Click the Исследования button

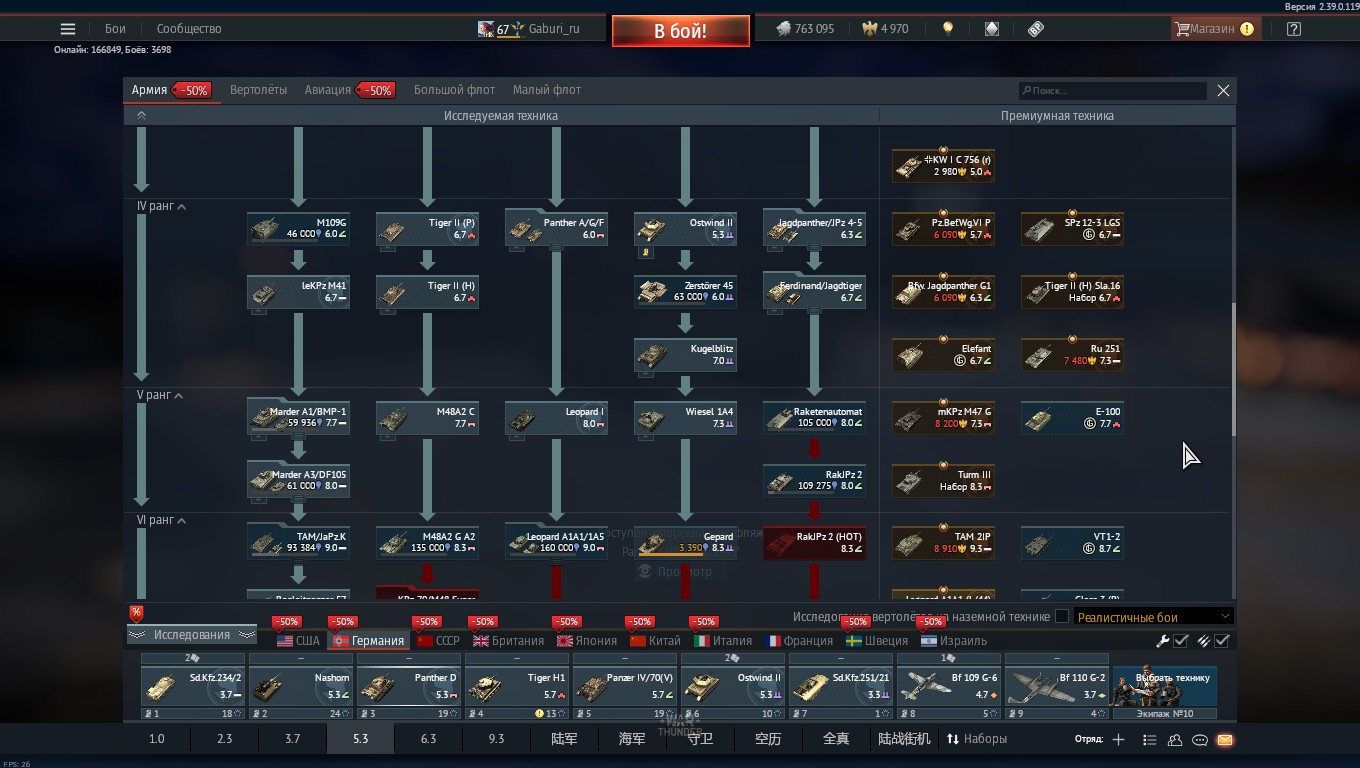tap(191, 635)
